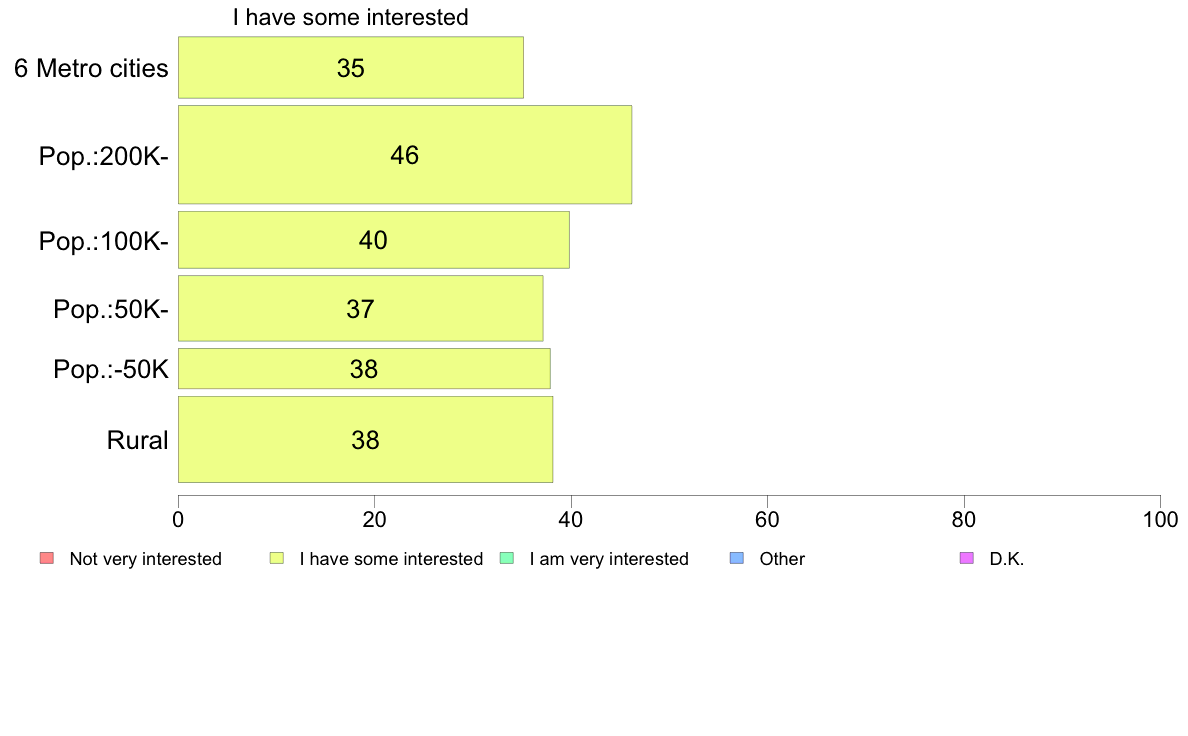Click the 60 tick on the x-axis
The image size is (1188, 736).
pos(768,519)
